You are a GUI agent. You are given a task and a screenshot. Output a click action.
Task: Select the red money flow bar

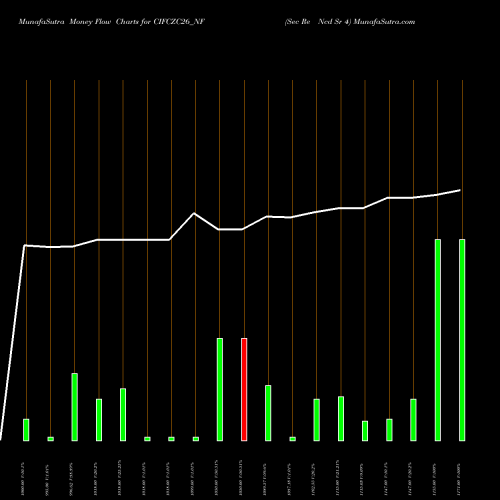244,389
